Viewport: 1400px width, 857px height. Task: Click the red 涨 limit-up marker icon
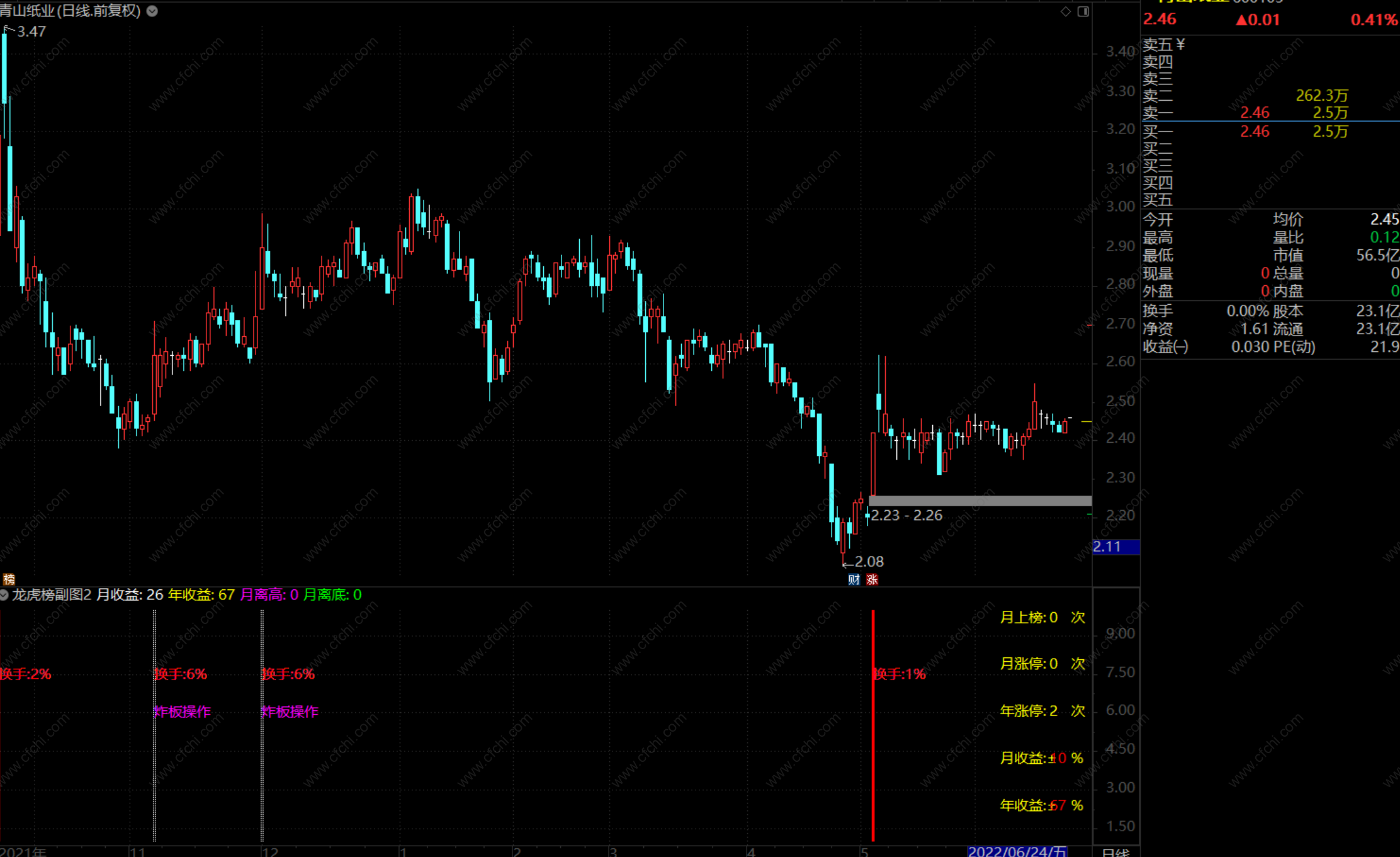tap(872, 579)
